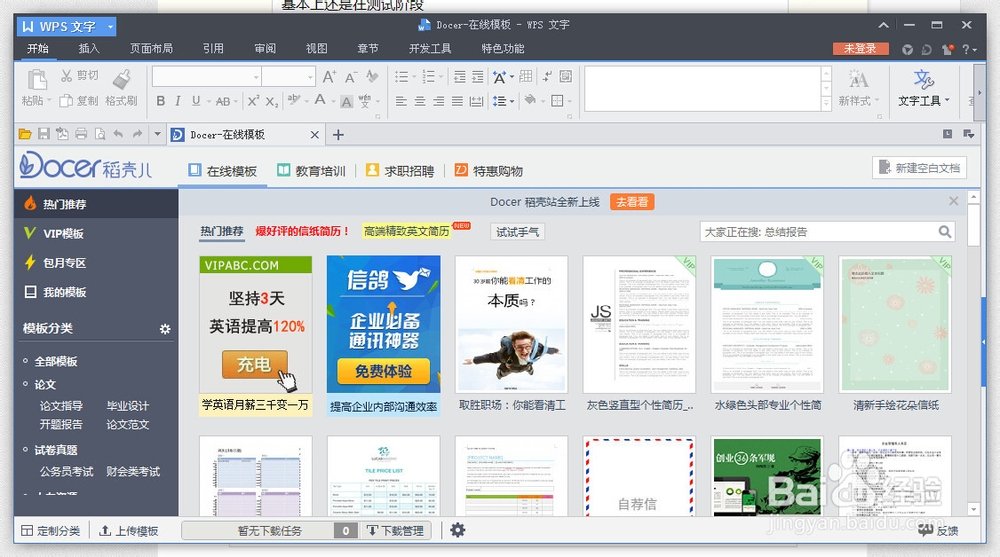
Task: Click the search magnifier icon
Action: (x=945, y=232)
